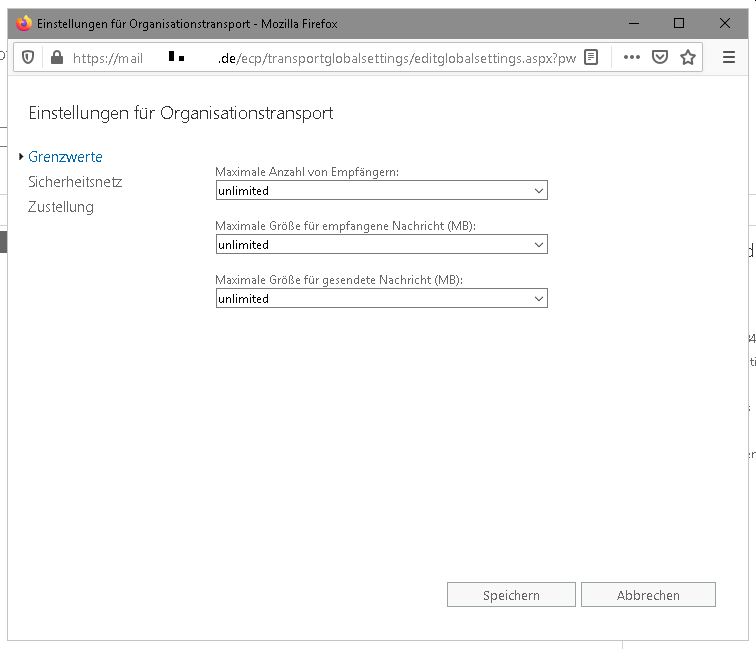Open the page actions three-dot menu
The width and height of the screenshot is (756, 649).
coord(631,58)
